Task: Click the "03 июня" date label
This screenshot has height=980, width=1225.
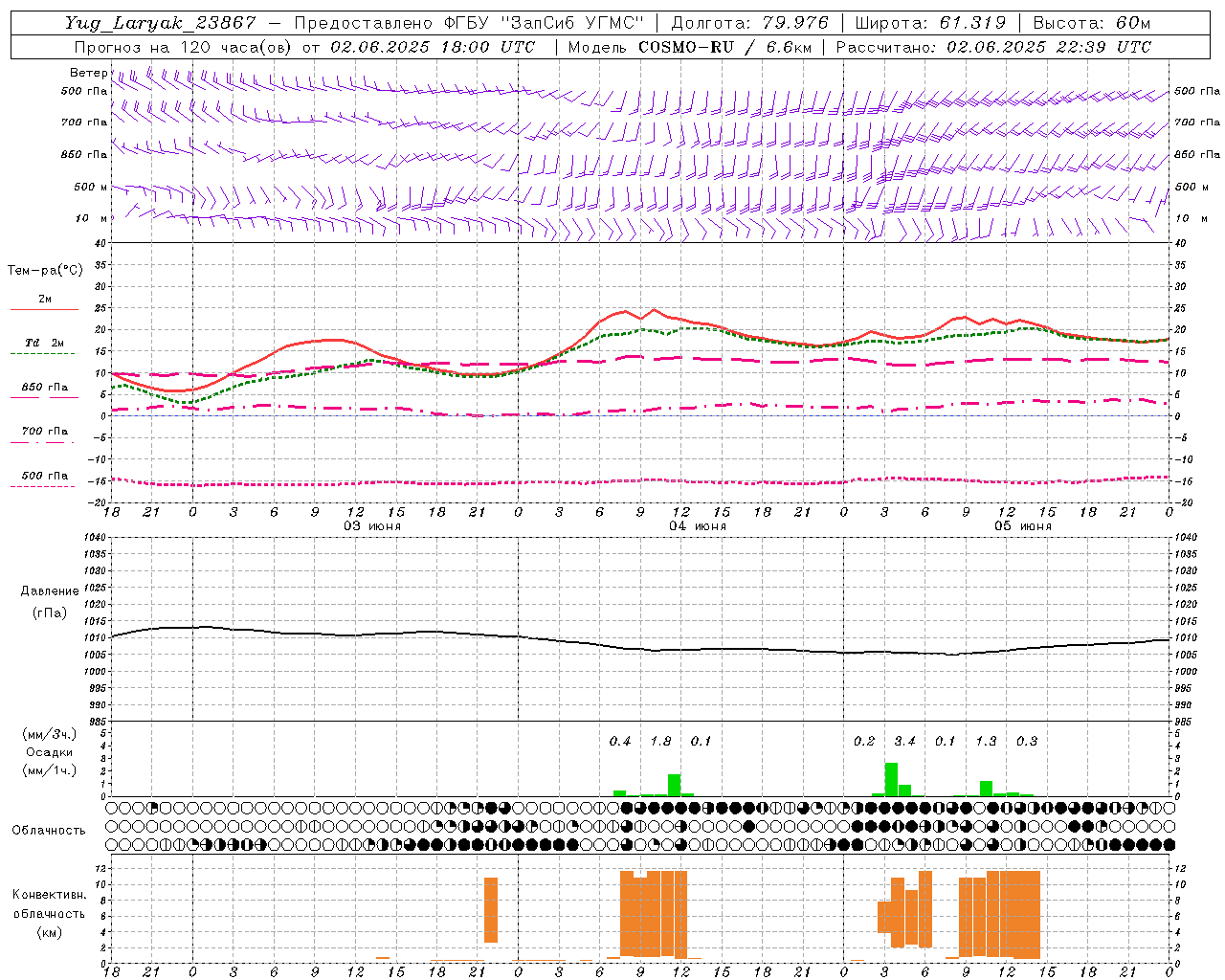Action: coord(372,526)
